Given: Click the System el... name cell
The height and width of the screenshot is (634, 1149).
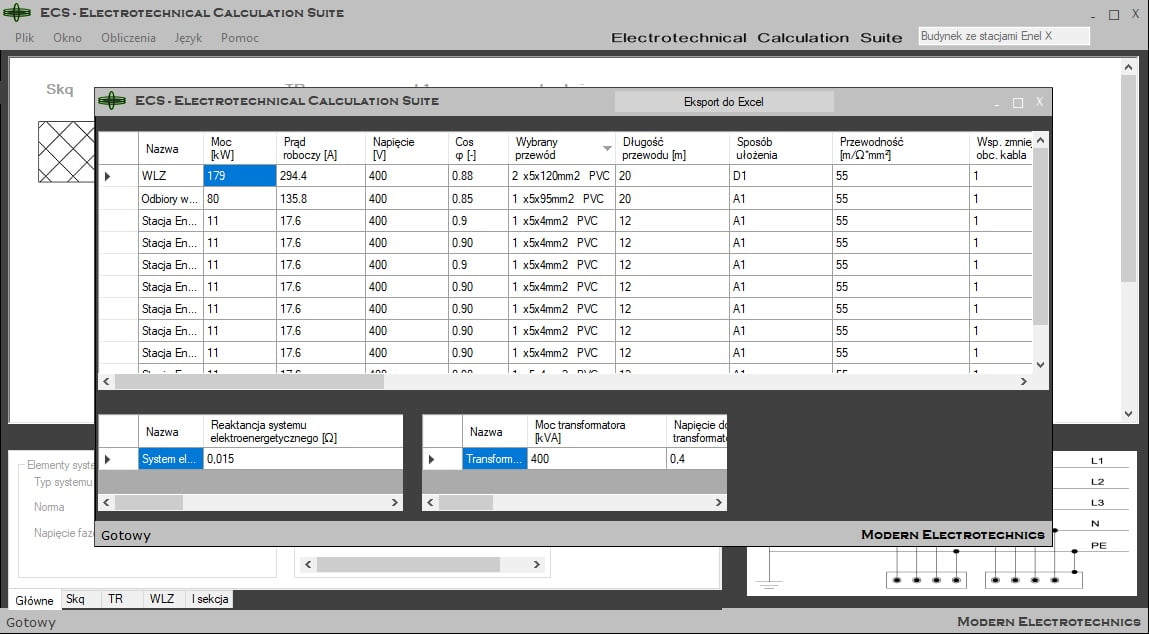Looking at the screenshot, I should tap(170, 459).
